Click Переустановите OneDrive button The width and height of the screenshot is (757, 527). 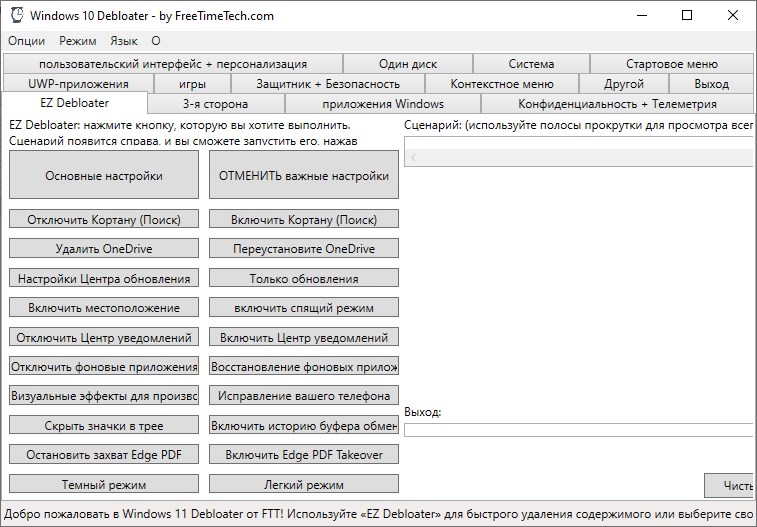coord(304,248)
